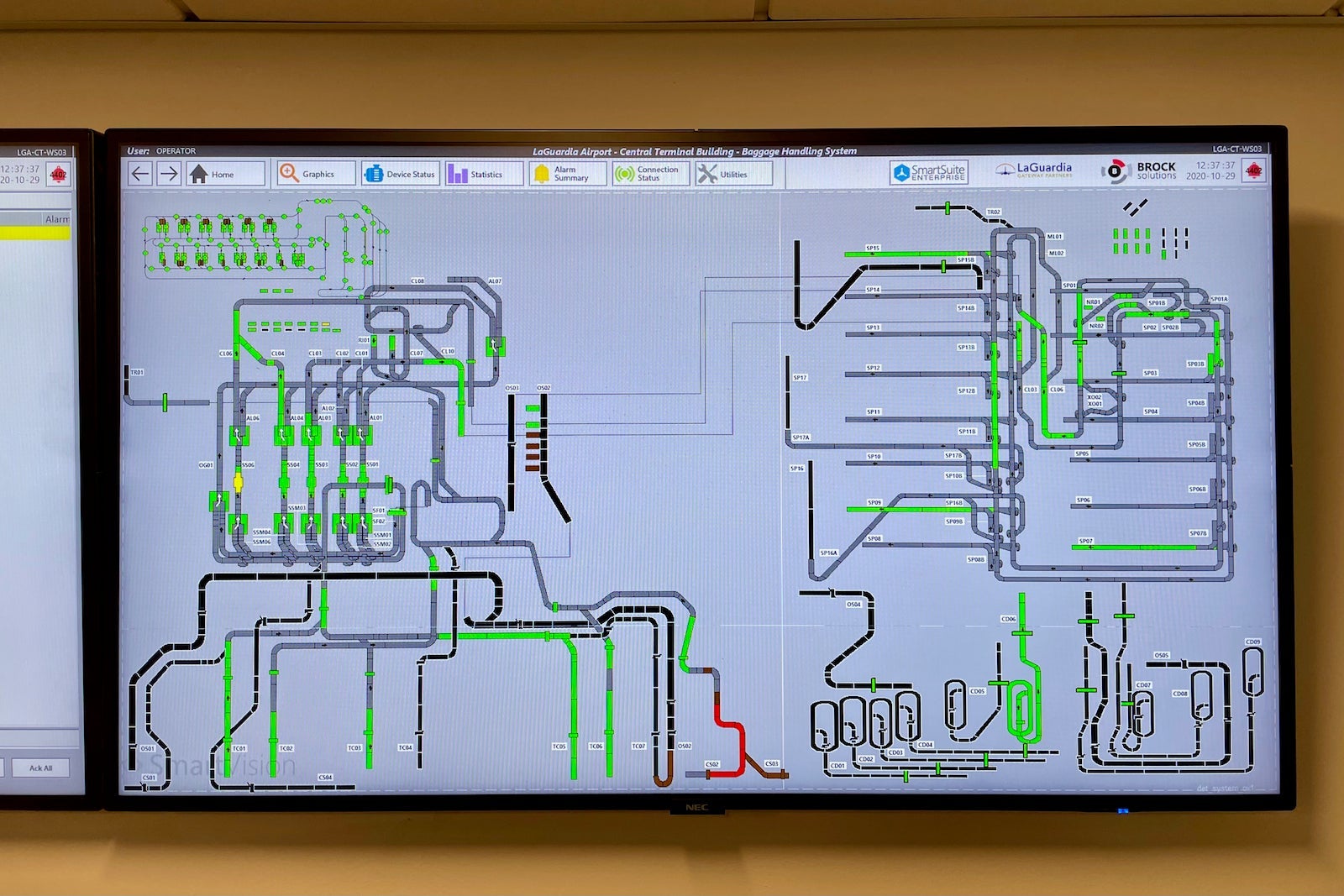Click the SmartSuite Enterprise logo button
This screenshot has width=1344, height=896.
[x=929, y=172]
